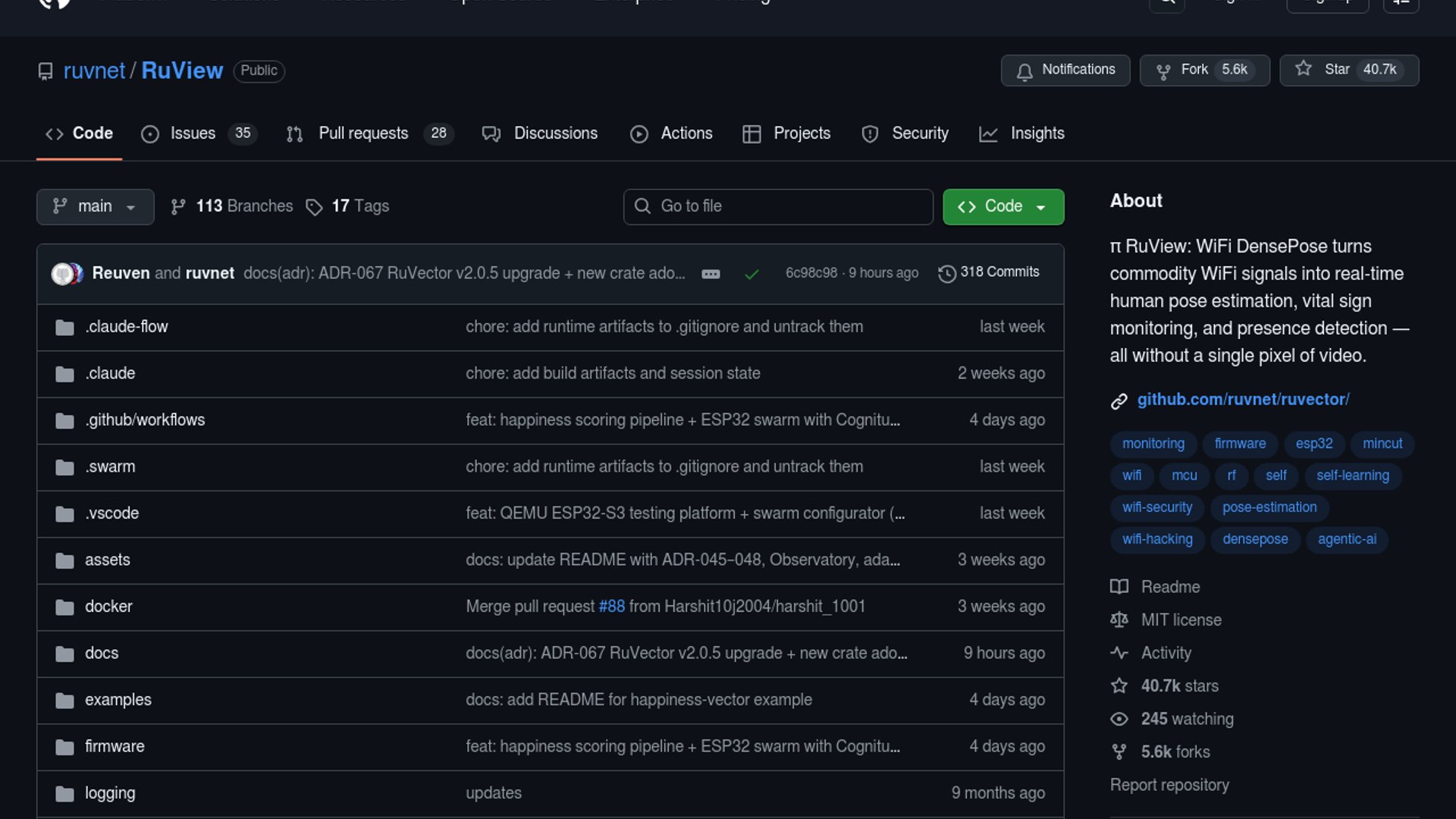Click the esp32 topic tag
This screenshot has height=819, width=1456.
coord(1313,444)
